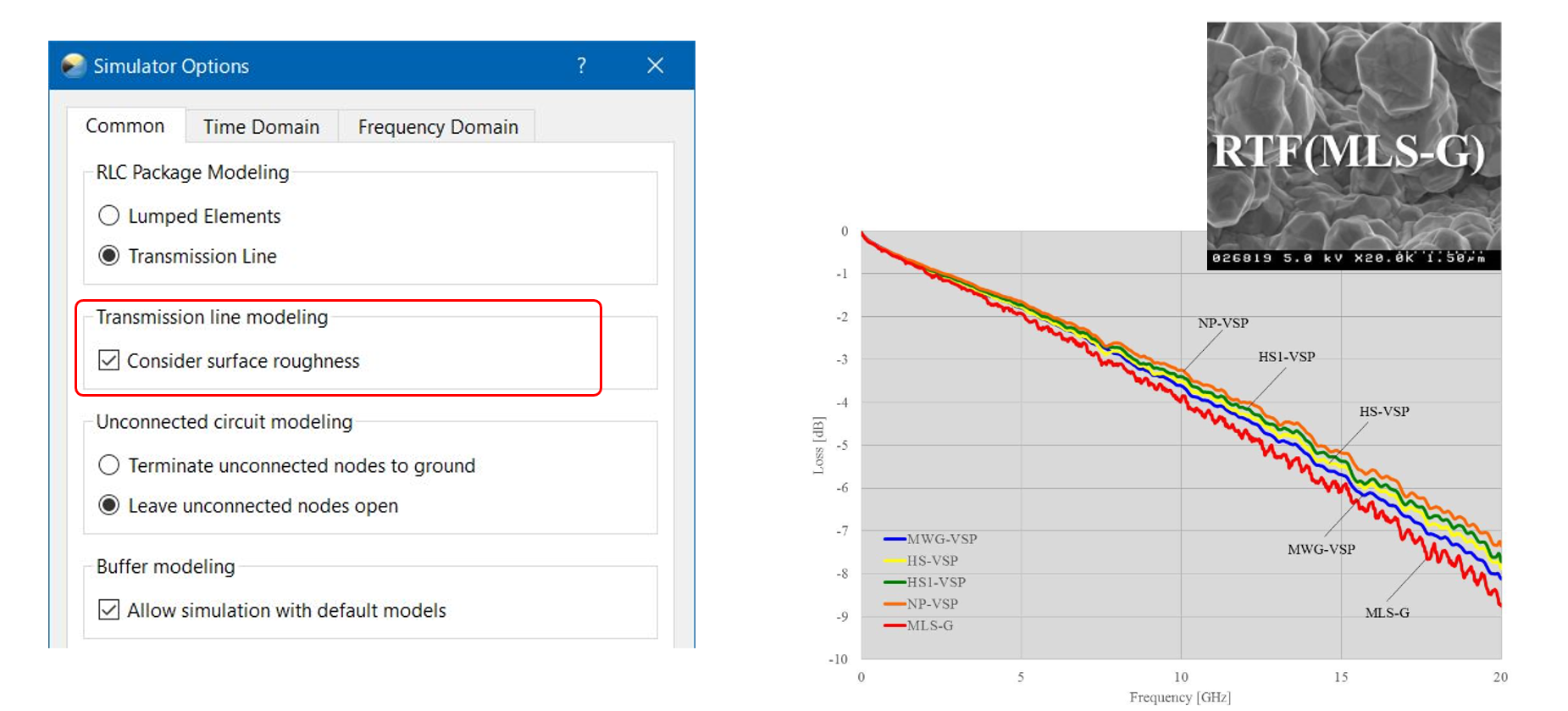Click the NP-VSP curve annotation label
The image size is (1568, 711).
point(1222,323)
